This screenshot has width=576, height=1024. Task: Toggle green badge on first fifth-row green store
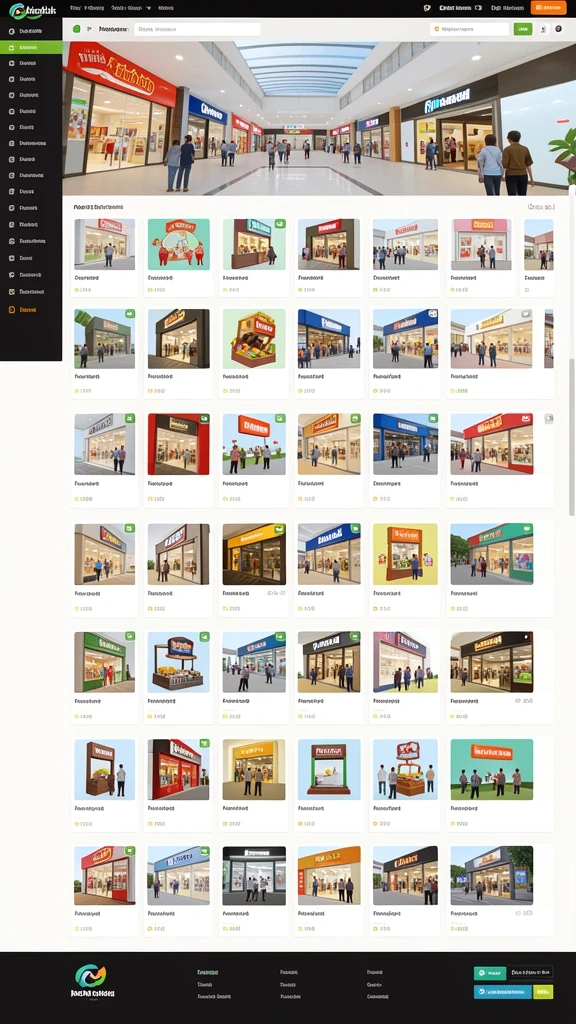coord(130,635)
